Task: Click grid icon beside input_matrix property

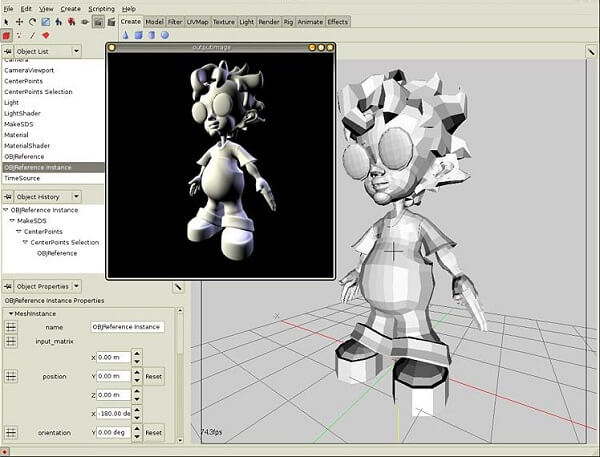Action: (x=11, y=341)
